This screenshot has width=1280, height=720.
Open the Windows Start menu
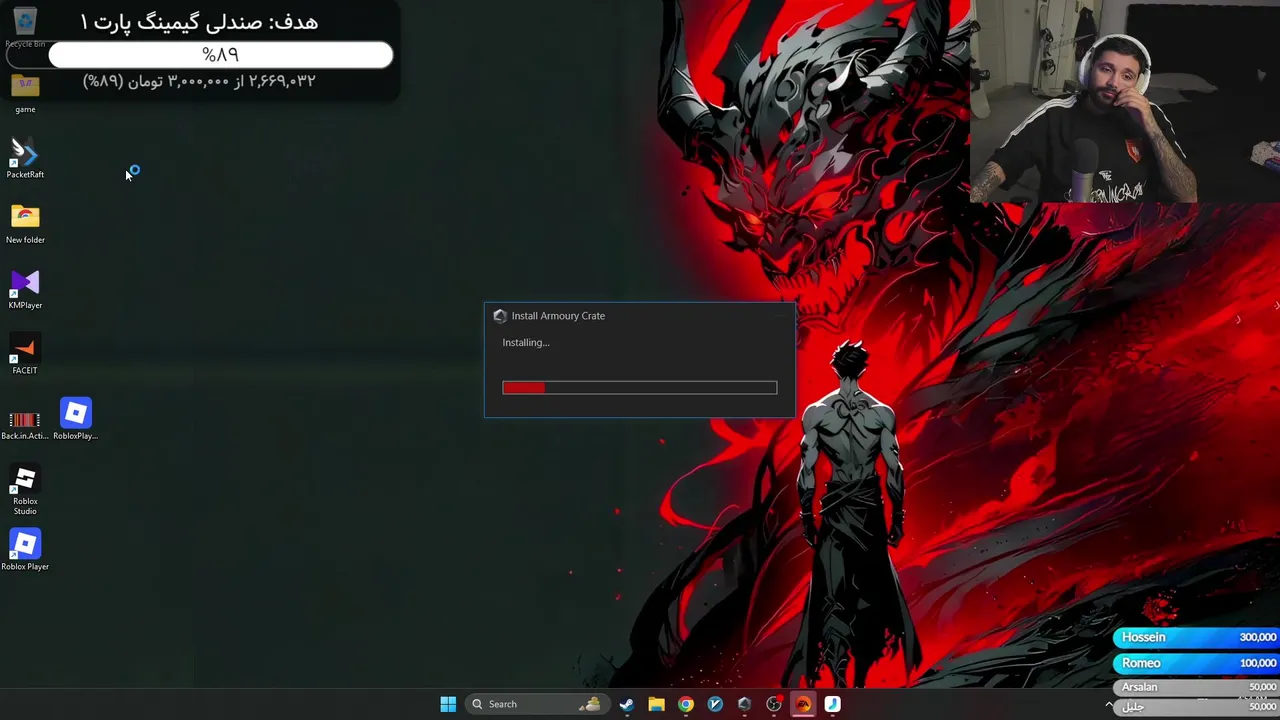point(448,704)
